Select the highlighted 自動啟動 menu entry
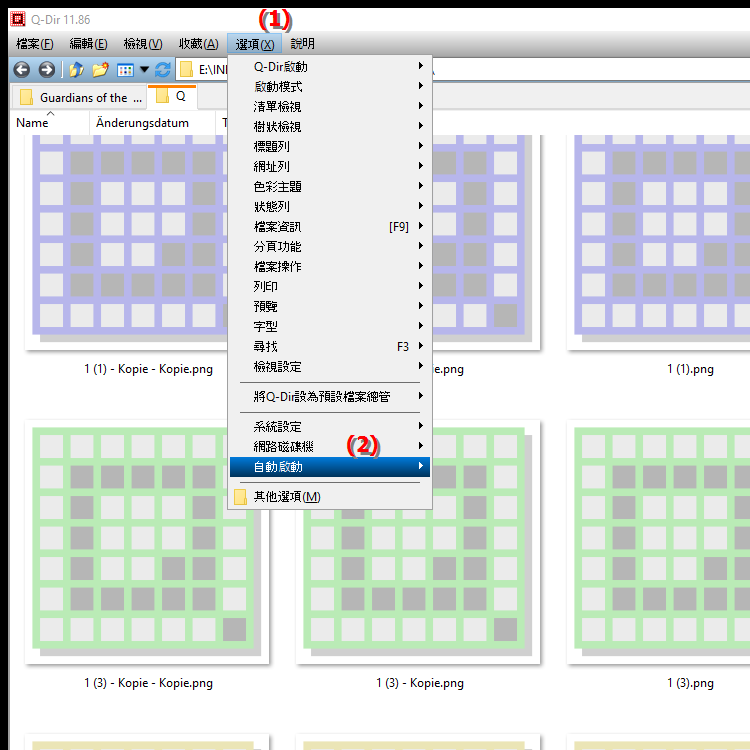Screen dimensions: 750x750 [x=330, y=467]
